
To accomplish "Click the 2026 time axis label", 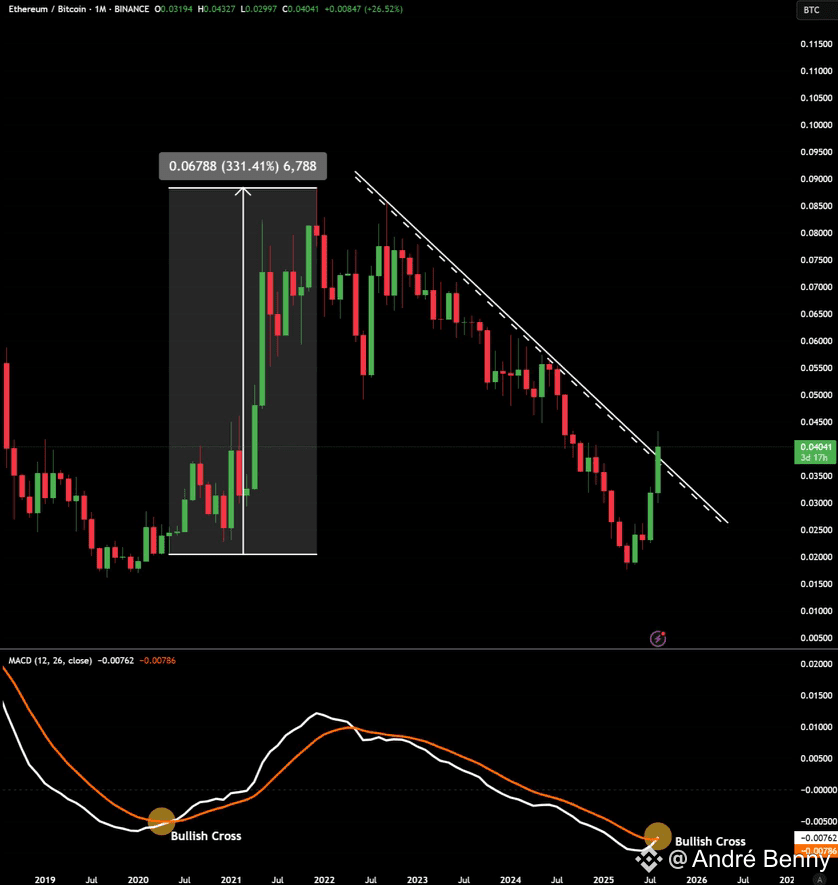I will point(696,879).
